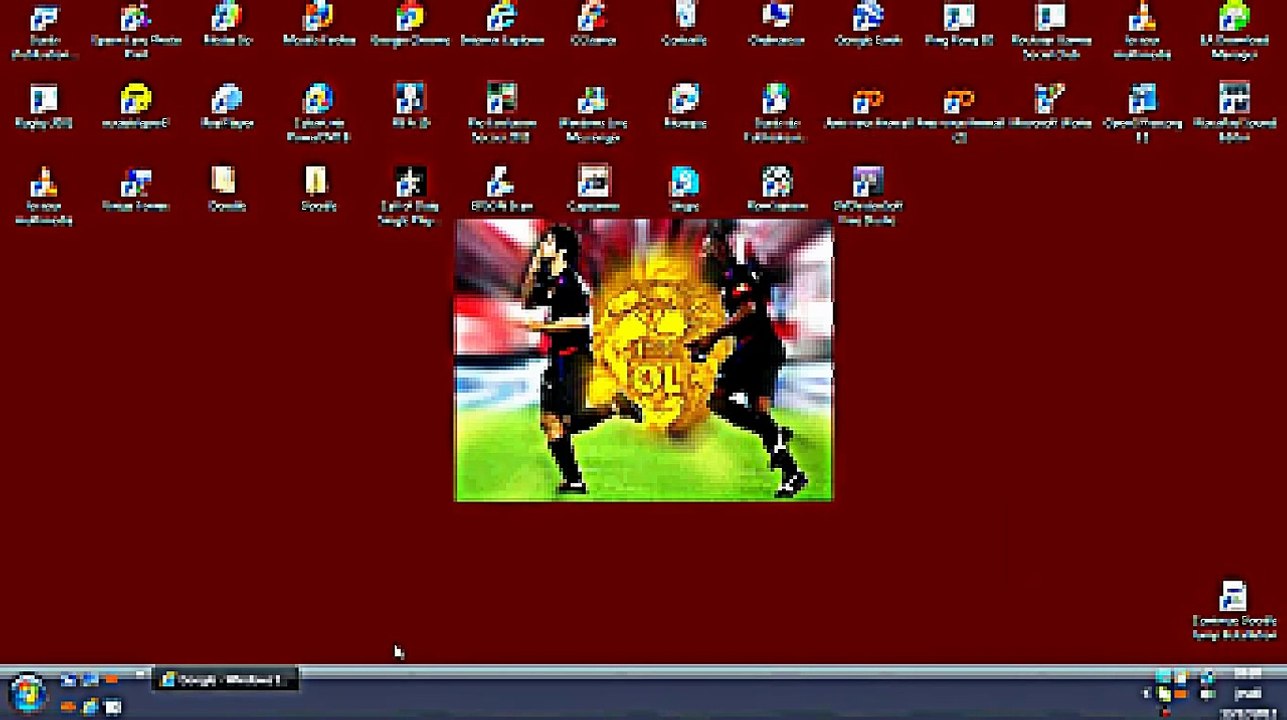Click the OpenOffice.org desktop shortcut

pos(1142,113)
